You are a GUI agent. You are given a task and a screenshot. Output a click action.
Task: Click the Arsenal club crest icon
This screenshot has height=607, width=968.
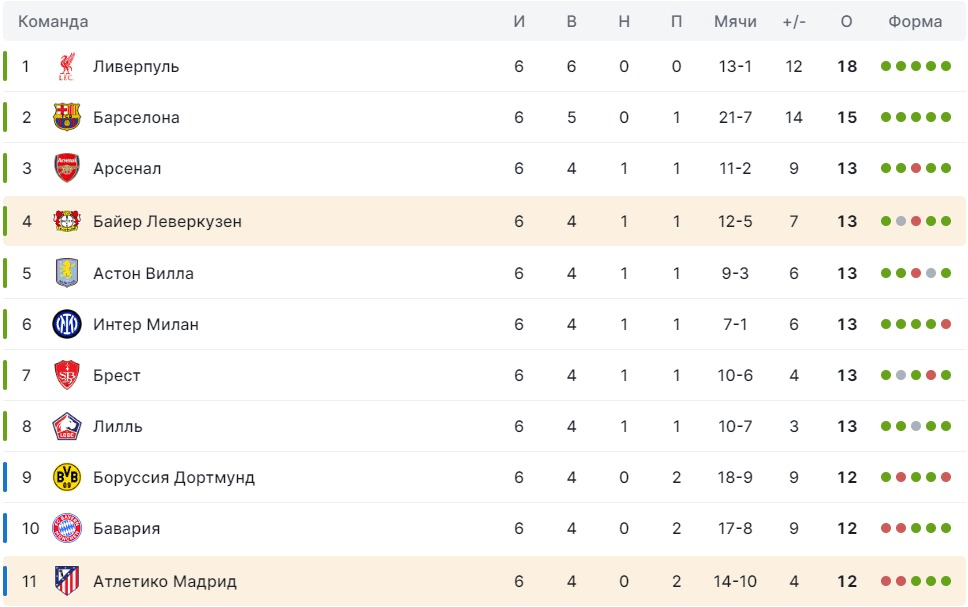[x=67, y=169]
